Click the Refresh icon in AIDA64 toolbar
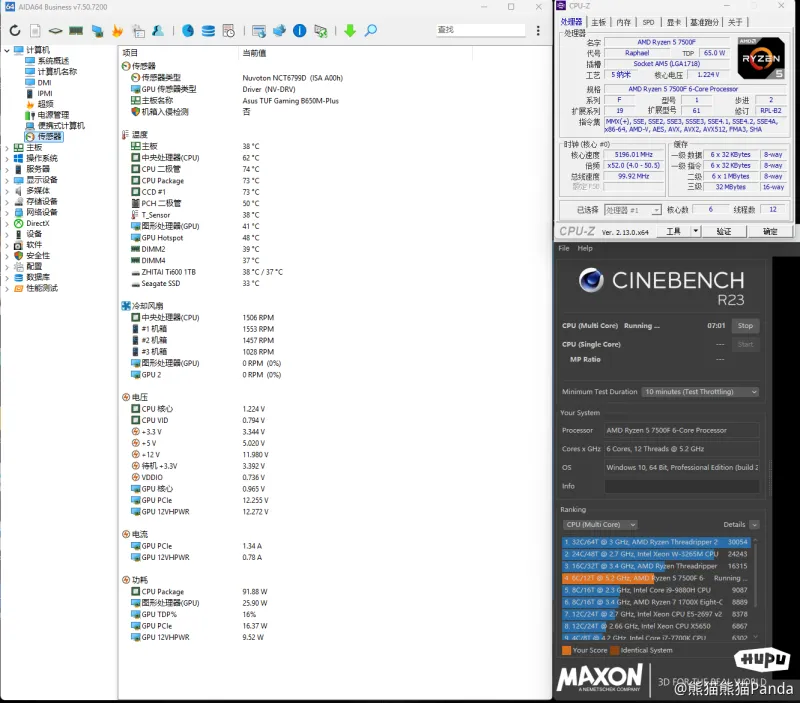800x703 pixels. point(15,31)
